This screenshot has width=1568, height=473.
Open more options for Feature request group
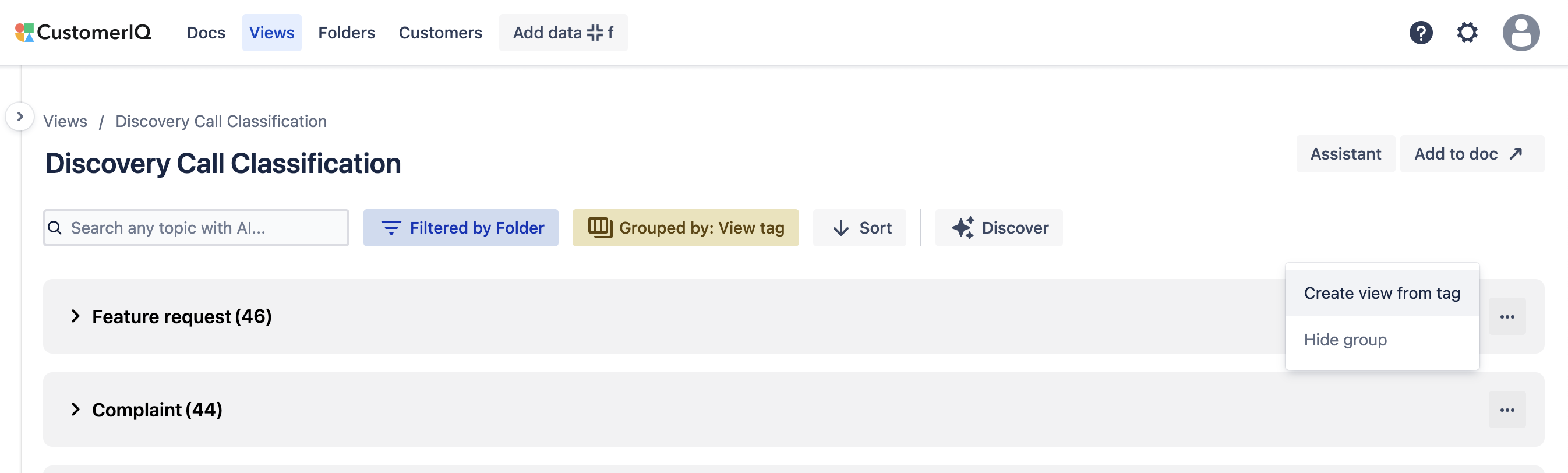tap(1506, 316)
